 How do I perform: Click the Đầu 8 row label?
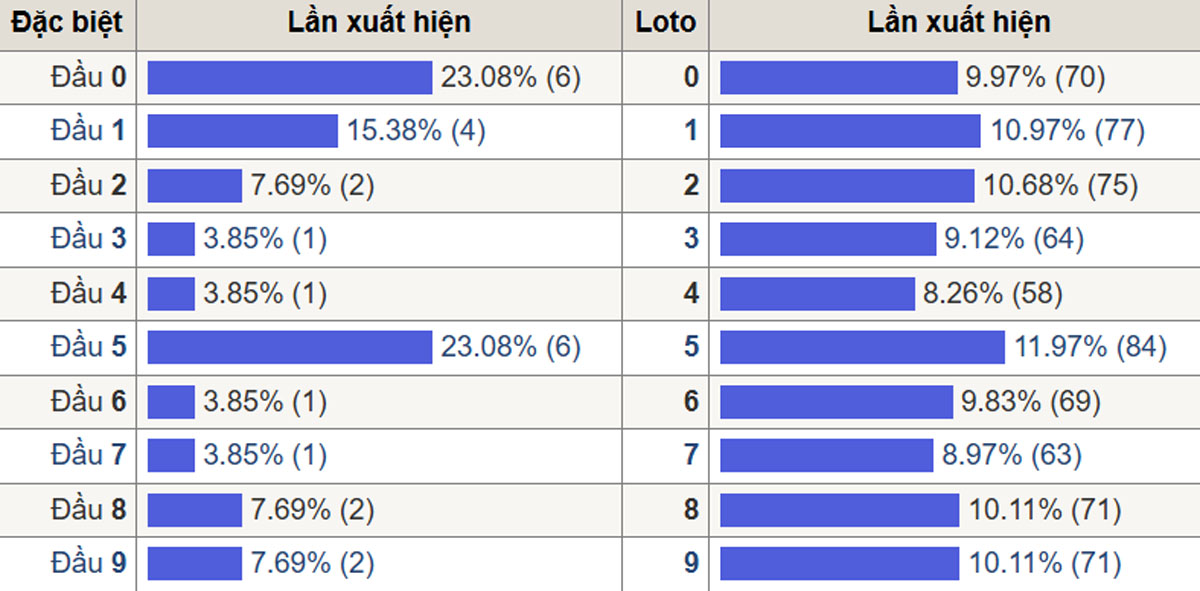pyautogui.click(x=89, y=509)
